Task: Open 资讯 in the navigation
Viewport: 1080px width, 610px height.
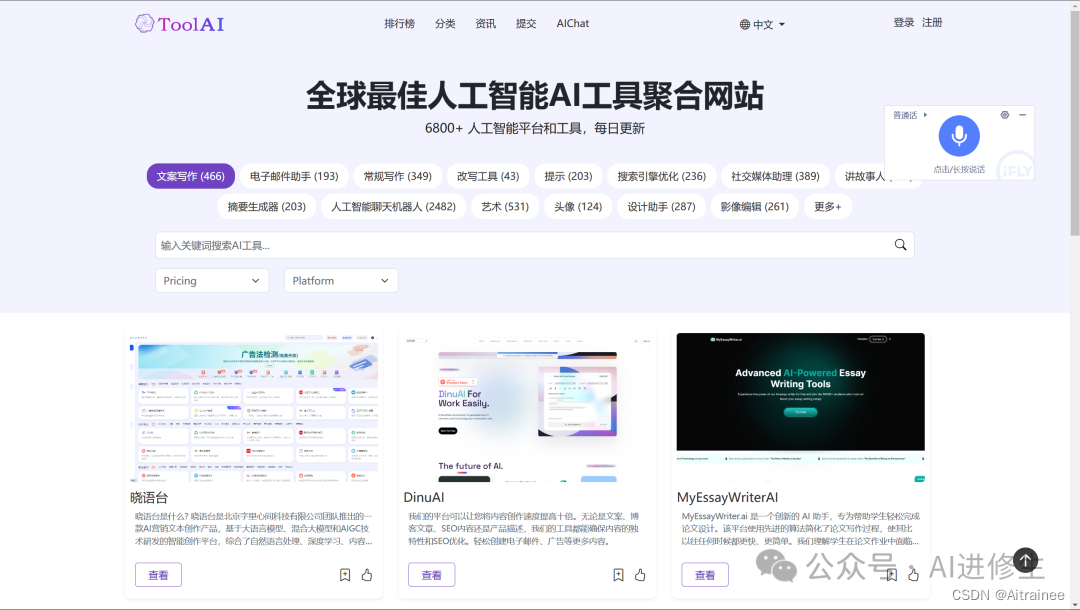Action: [x=486, y=23]
